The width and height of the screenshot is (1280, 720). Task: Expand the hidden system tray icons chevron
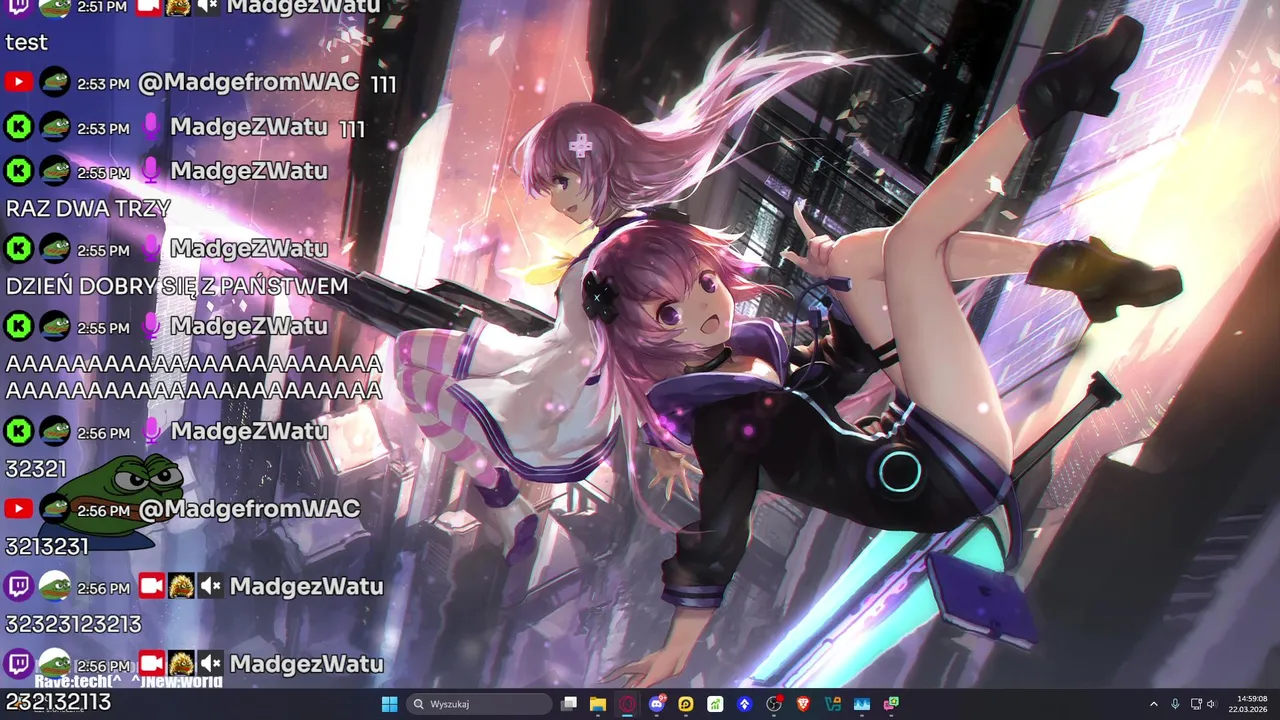point(1153,704)
